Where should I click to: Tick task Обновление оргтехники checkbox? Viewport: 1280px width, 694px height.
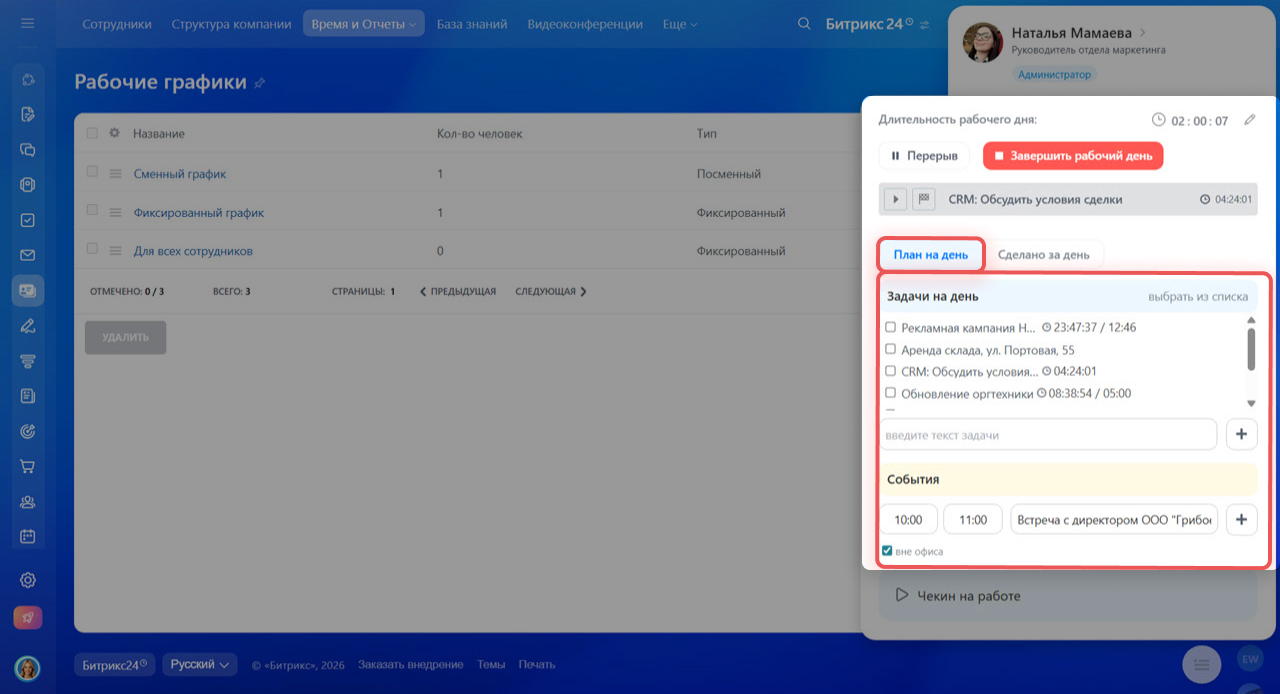point(891,393)
